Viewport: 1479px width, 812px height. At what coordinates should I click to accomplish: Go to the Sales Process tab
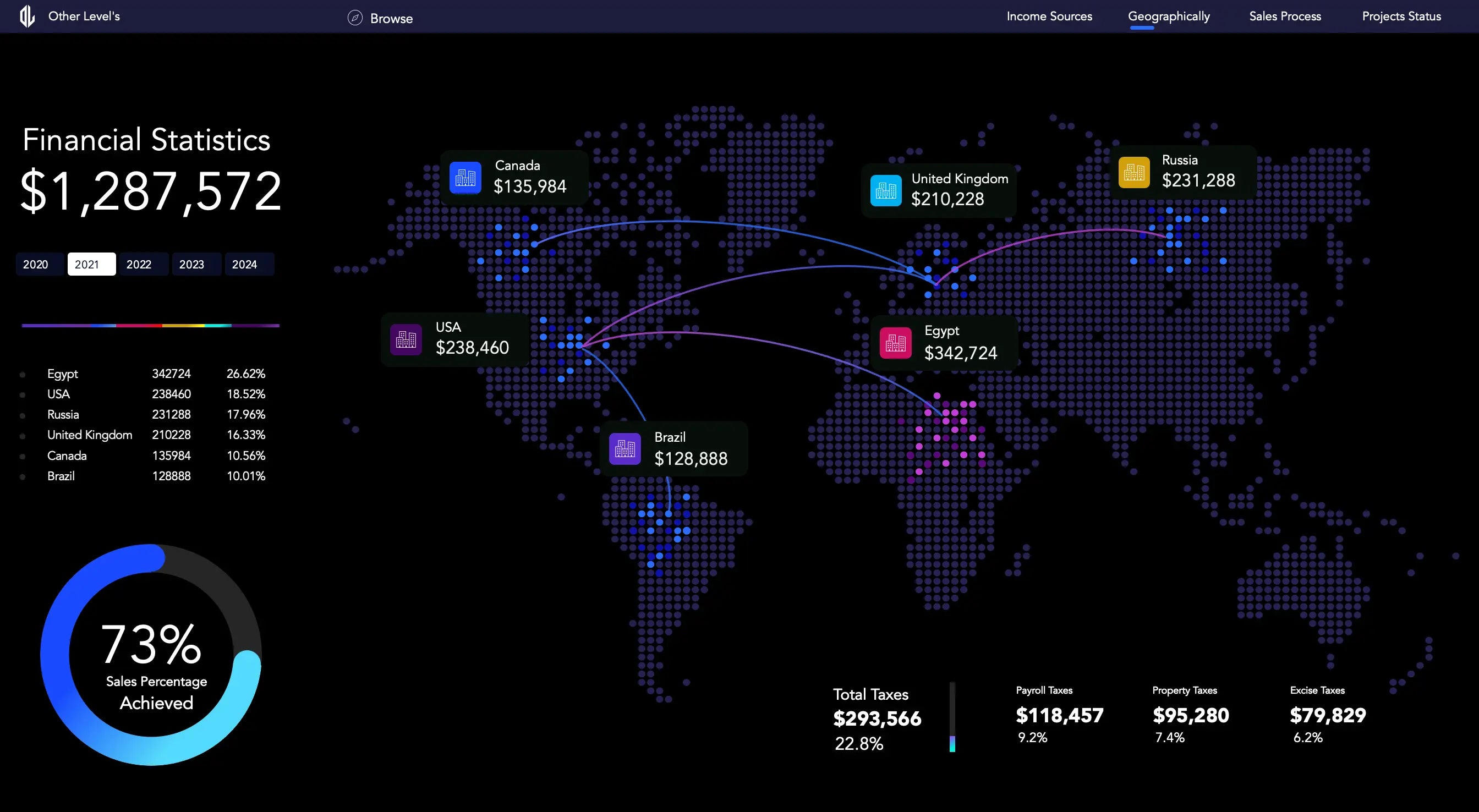click(1285, 16)
